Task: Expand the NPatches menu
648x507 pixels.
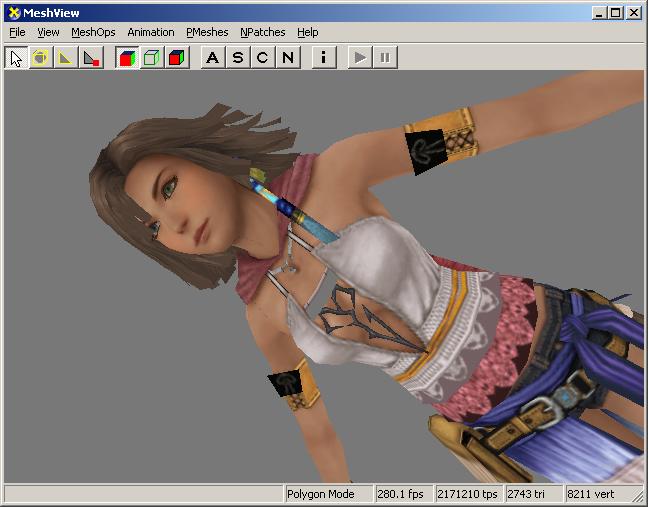Action: (262, 32)
